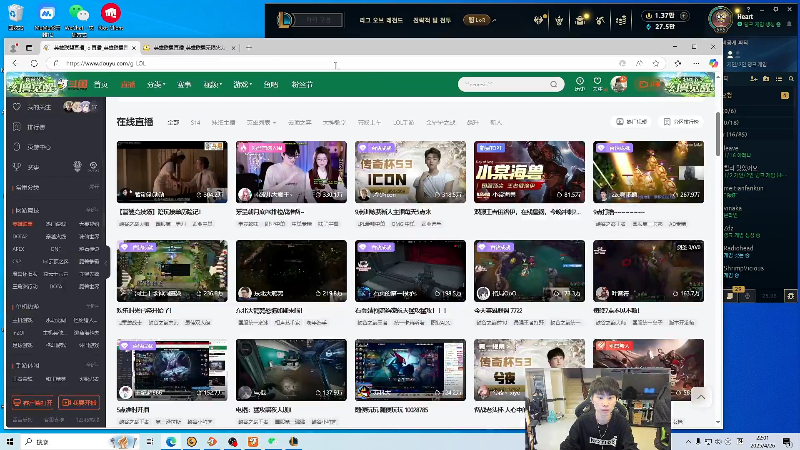The image size is (800, 450).
Task: Open Microsoft Edge from taskbar
Action: click(171, 441)
